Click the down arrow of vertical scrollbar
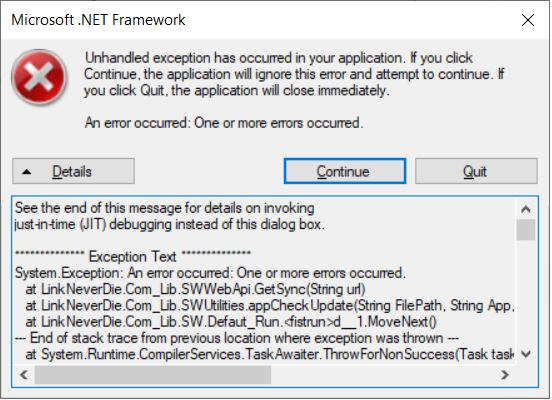This screenshot has width=552, height=400. [x=526, y=354]
